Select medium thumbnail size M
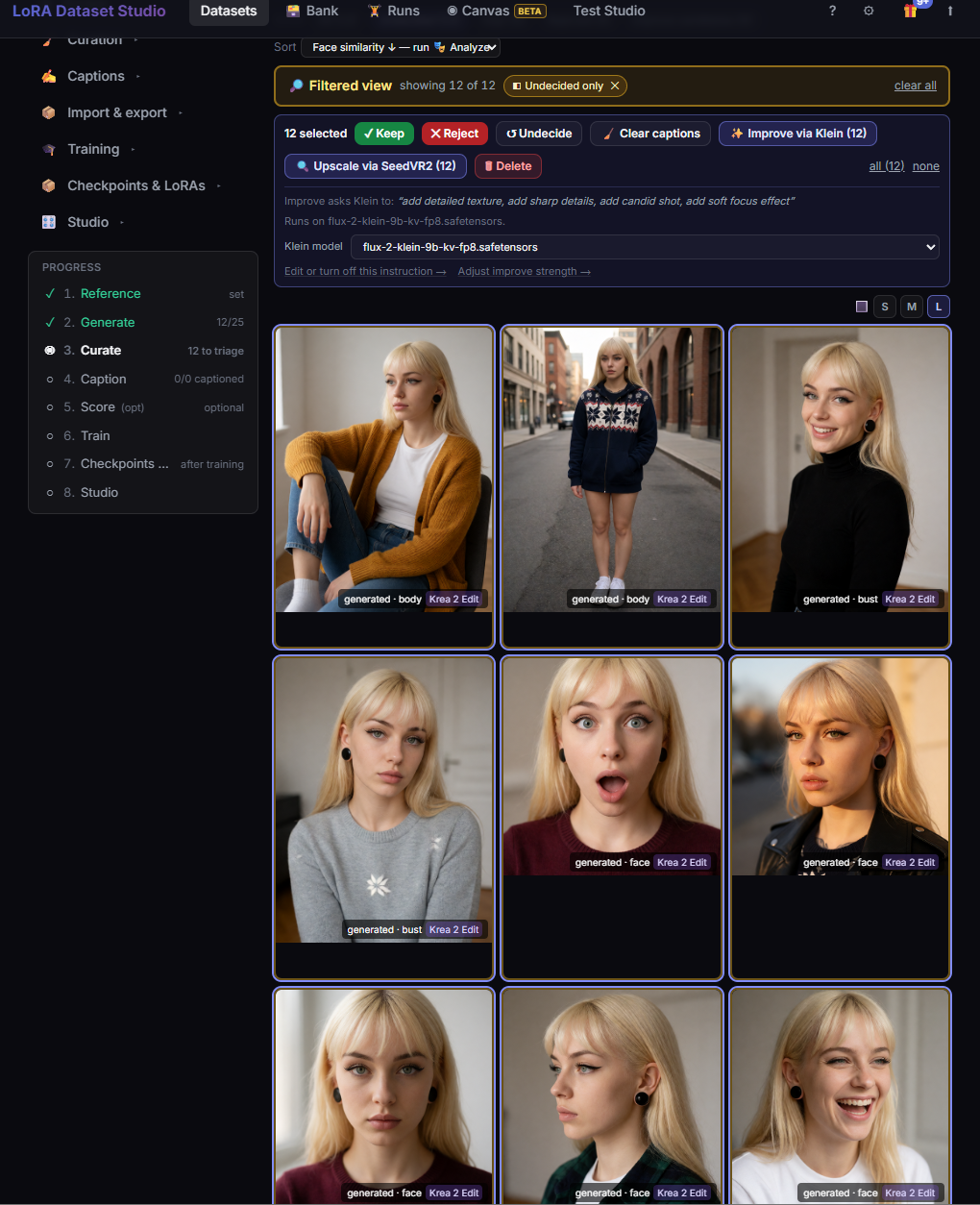Screen dimensions: 980x1205 pos(912,307)
